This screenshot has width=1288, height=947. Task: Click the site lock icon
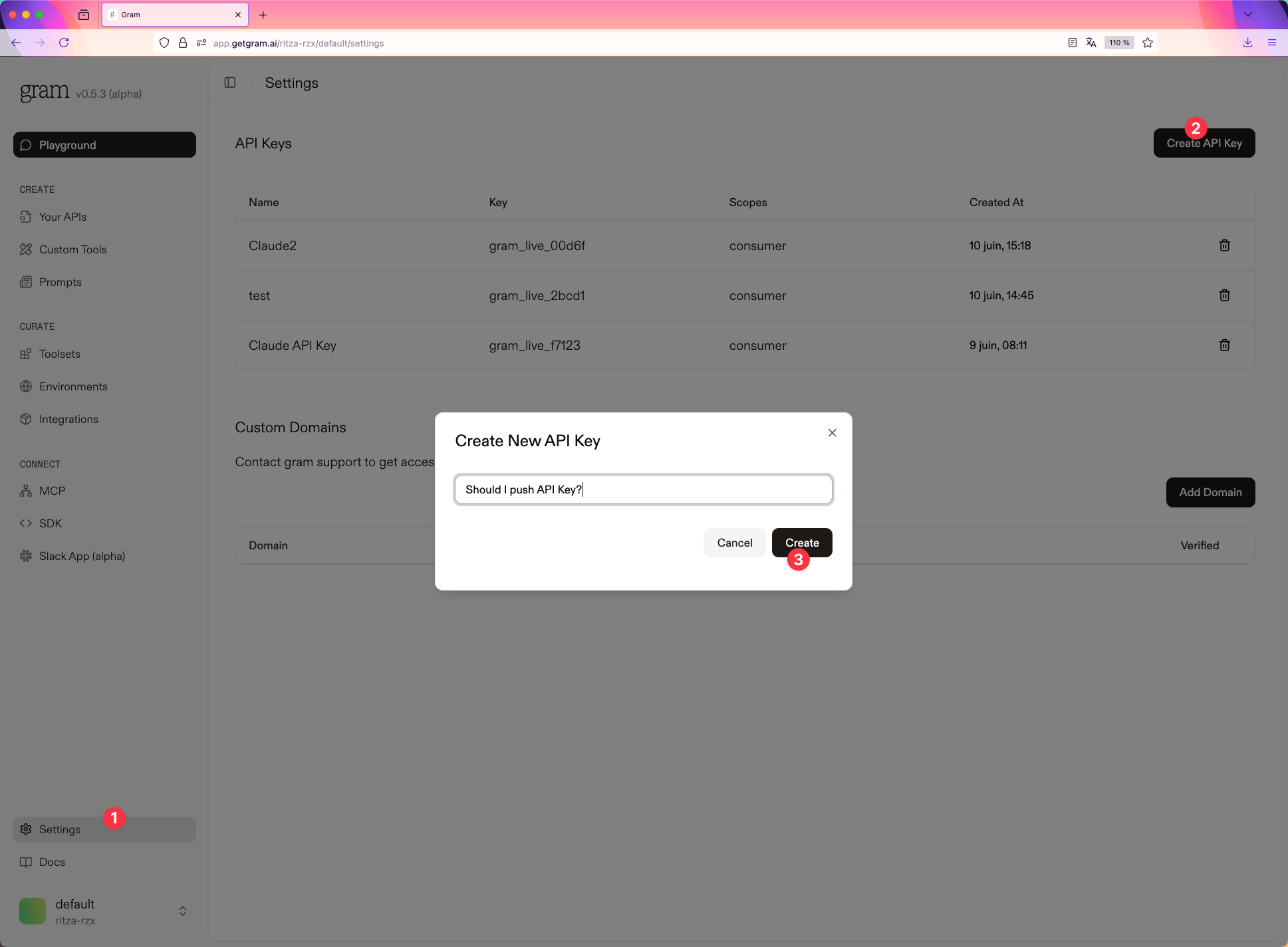[x=183, y=43]
